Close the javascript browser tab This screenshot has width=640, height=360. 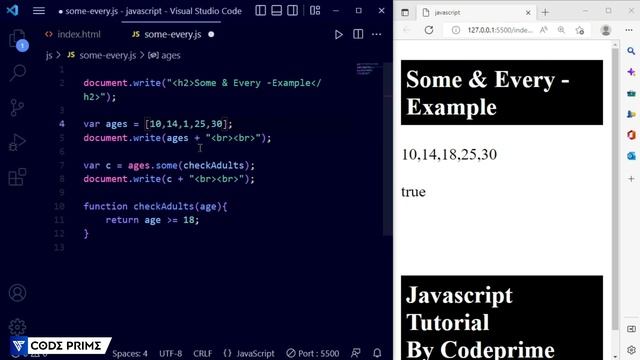(x=528, y=13)
